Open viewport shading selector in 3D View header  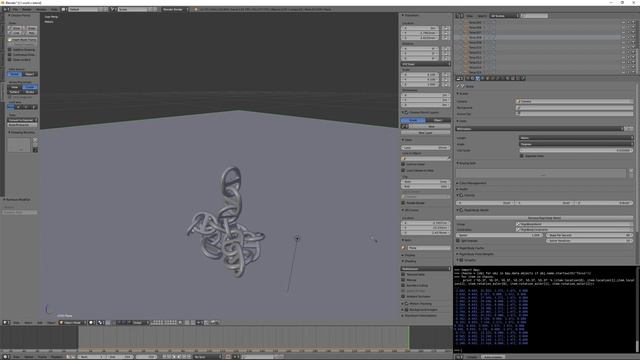point(92,322)
